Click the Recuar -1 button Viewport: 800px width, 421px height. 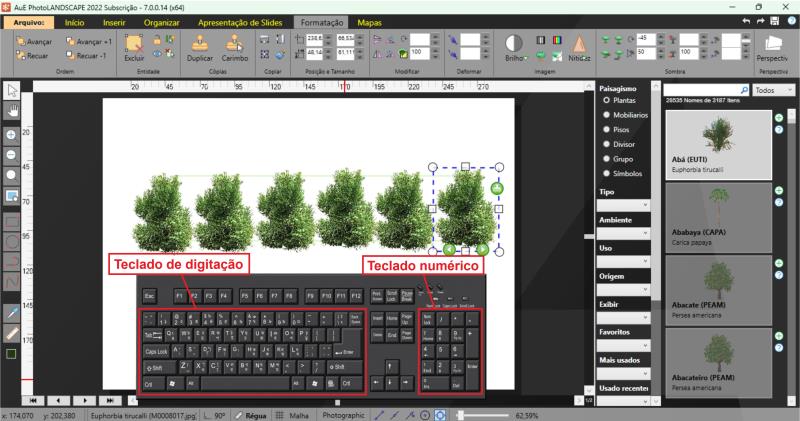(86, 56)
